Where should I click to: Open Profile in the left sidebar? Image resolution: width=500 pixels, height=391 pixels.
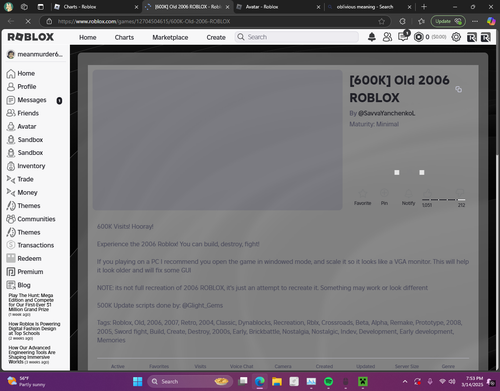click(22, 87)
